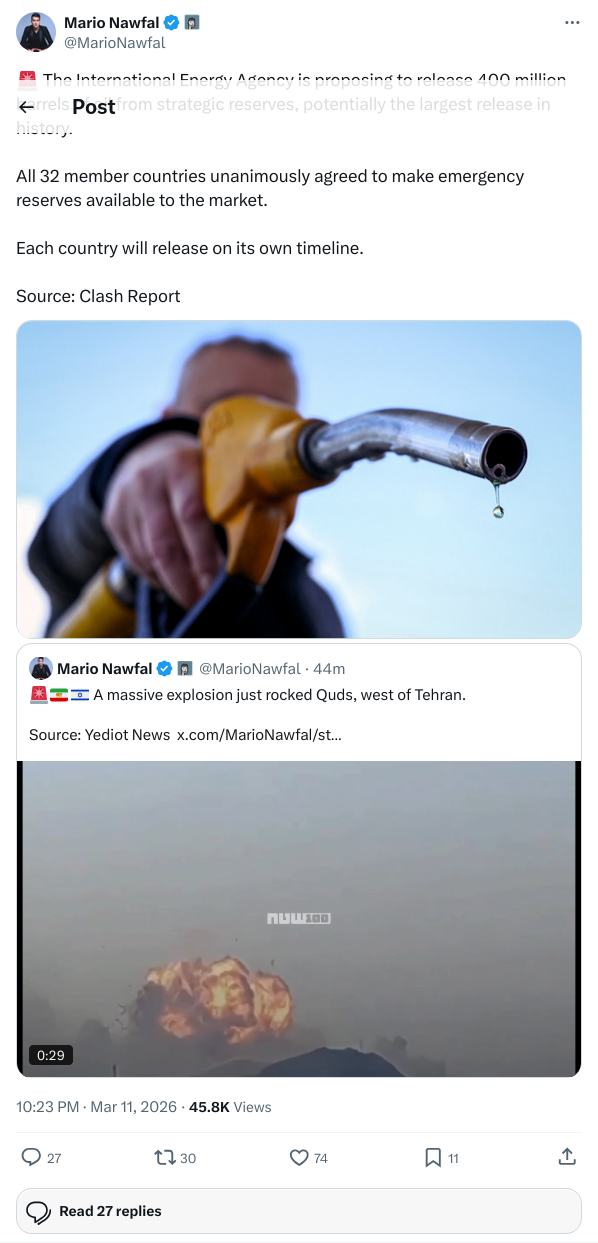Open the 10:23 PM Mar 11, 2026 timestamp
The width and height of the screenshot is (598, 1243).
point(96,1107)
